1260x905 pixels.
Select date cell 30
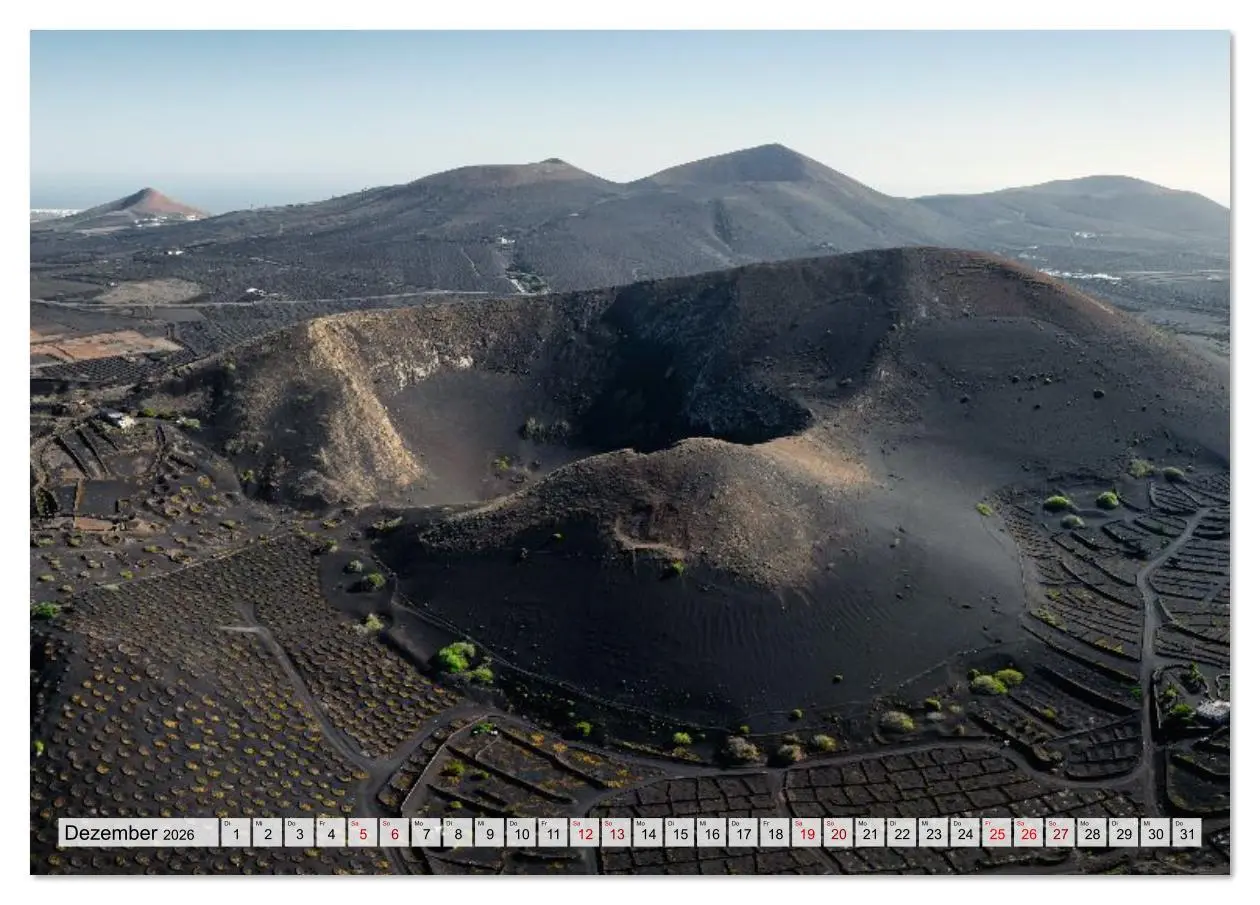click(x=1155, y=833)
